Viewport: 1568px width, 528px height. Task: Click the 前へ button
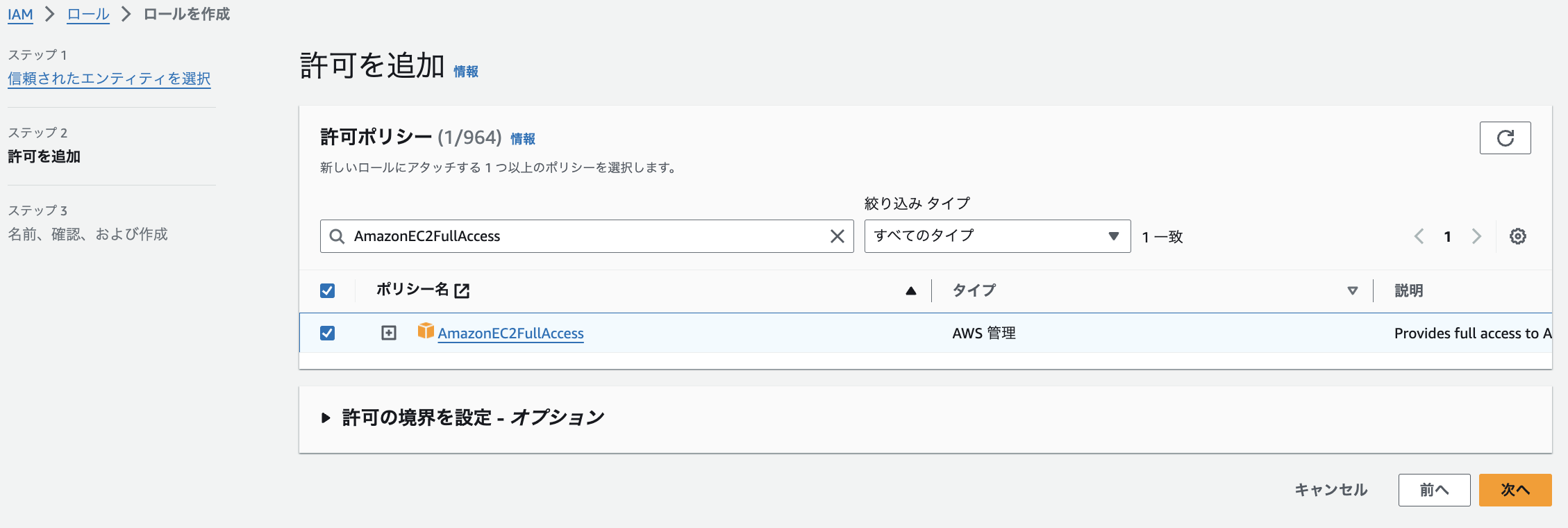pos(1433,490)
